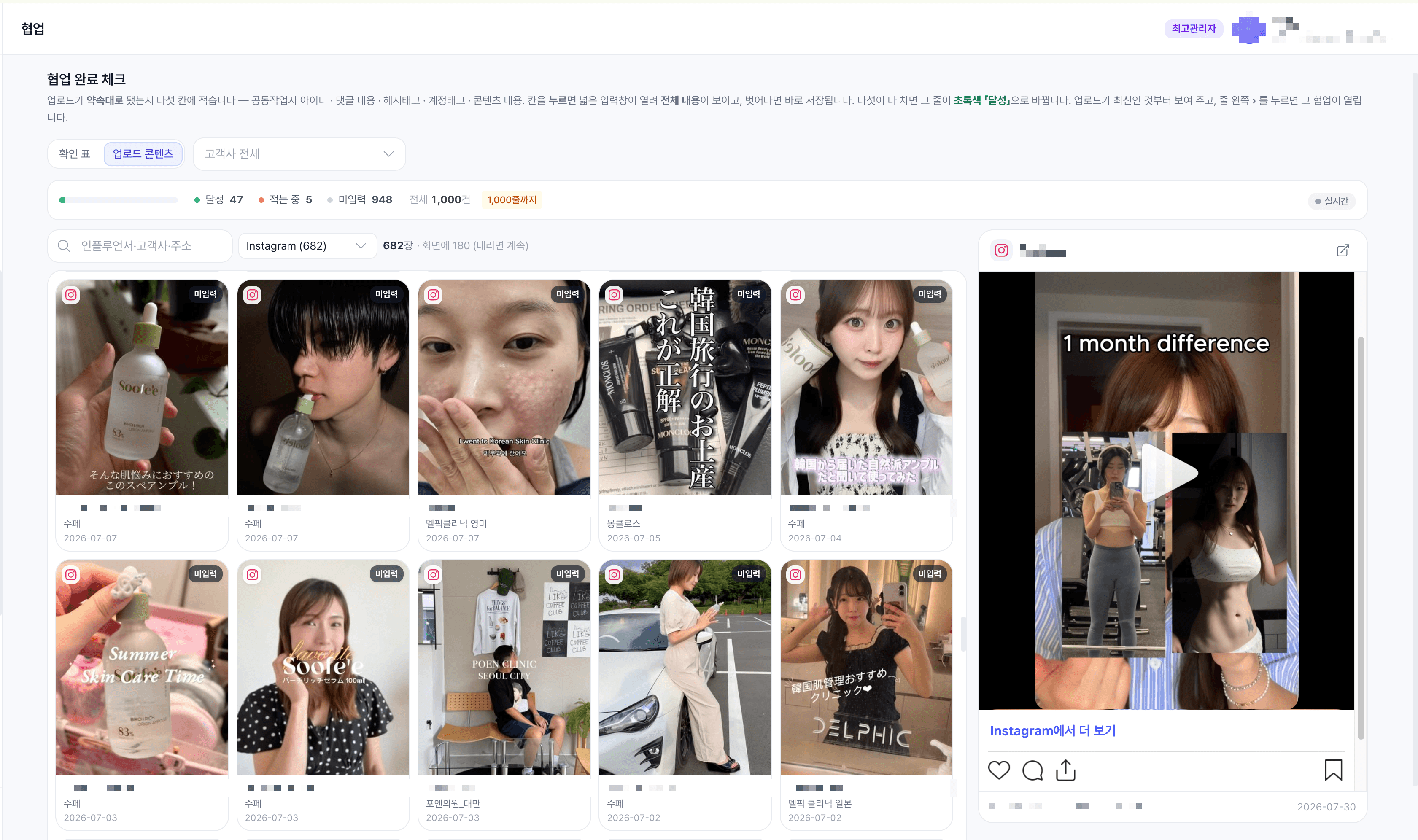Click the '2026-07-05' date on 몽클로스 card
The height and width of the screenshot is (840, 1418).
pyautogui.click(x=634, y=538)
